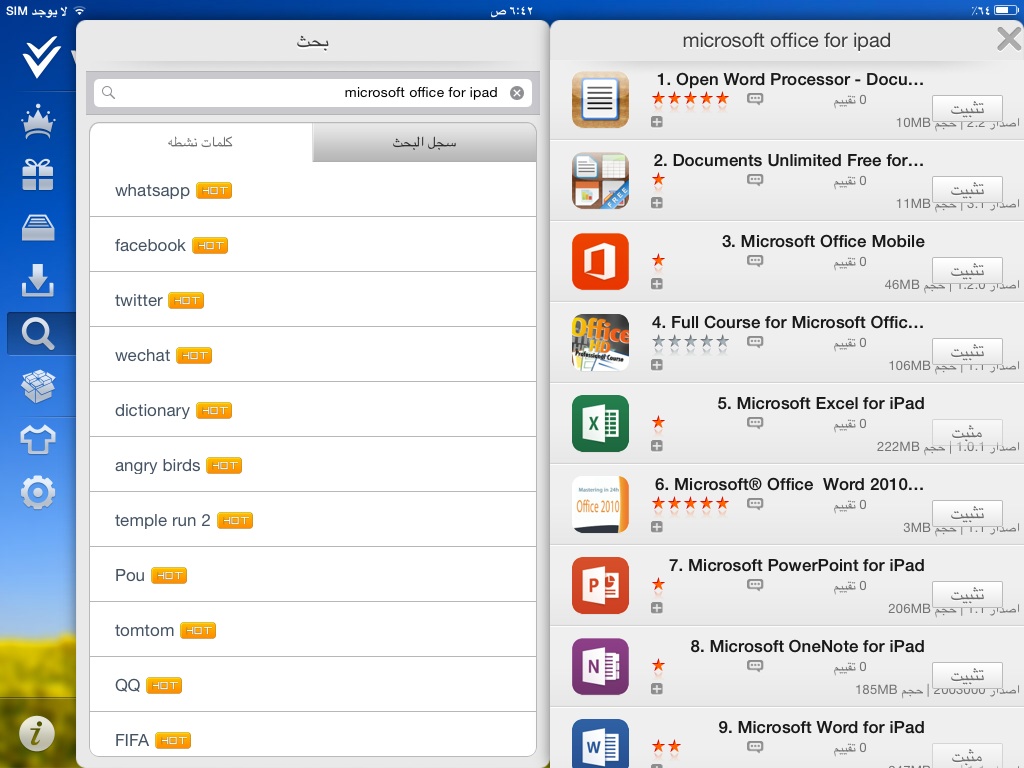This screenshot has width=1024, height=768.
Task: Expand plus icon under Documents Unlimited Free
Action: coord(657,203)
